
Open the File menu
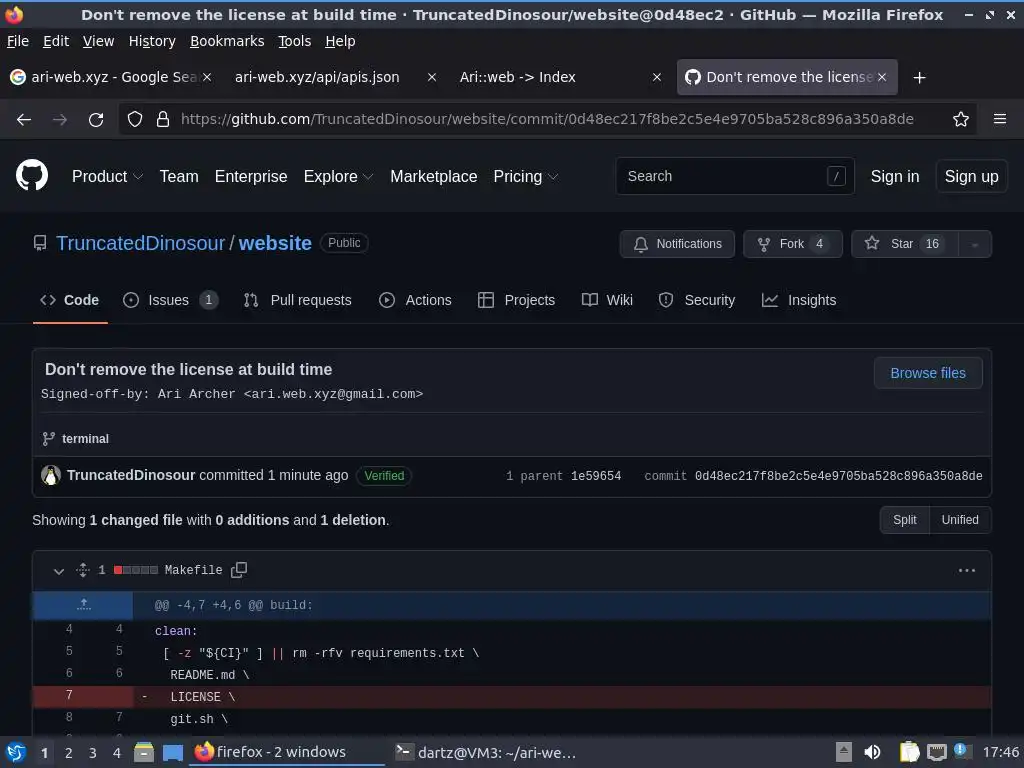tap(18, 41)
